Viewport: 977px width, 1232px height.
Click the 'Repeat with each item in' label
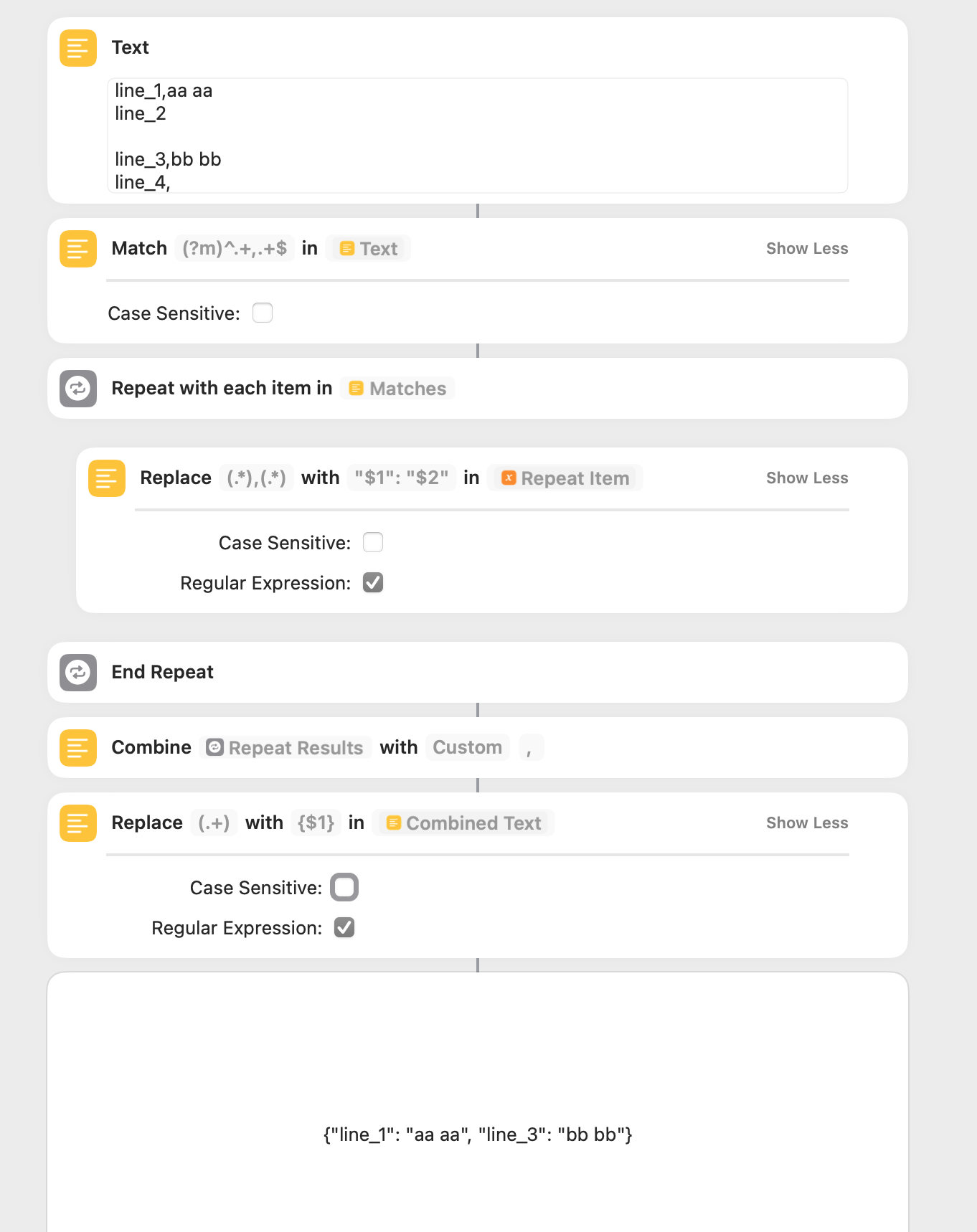click(x=222, y=388)
